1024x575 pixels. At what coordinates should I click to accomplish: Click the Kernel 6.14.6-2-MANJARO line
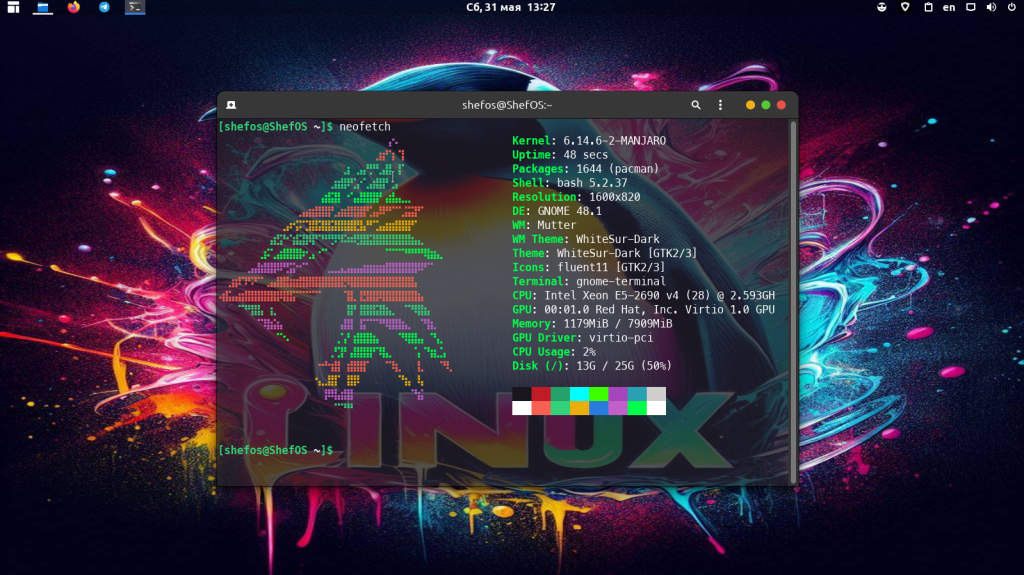coord(589,140)
